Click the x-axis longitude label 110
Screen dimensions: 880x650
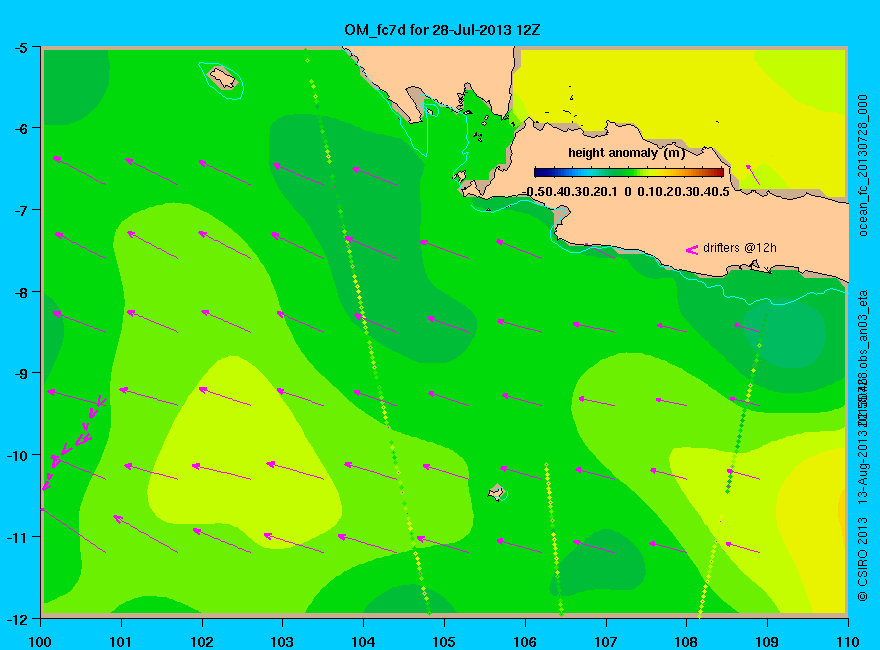(848, 642)
